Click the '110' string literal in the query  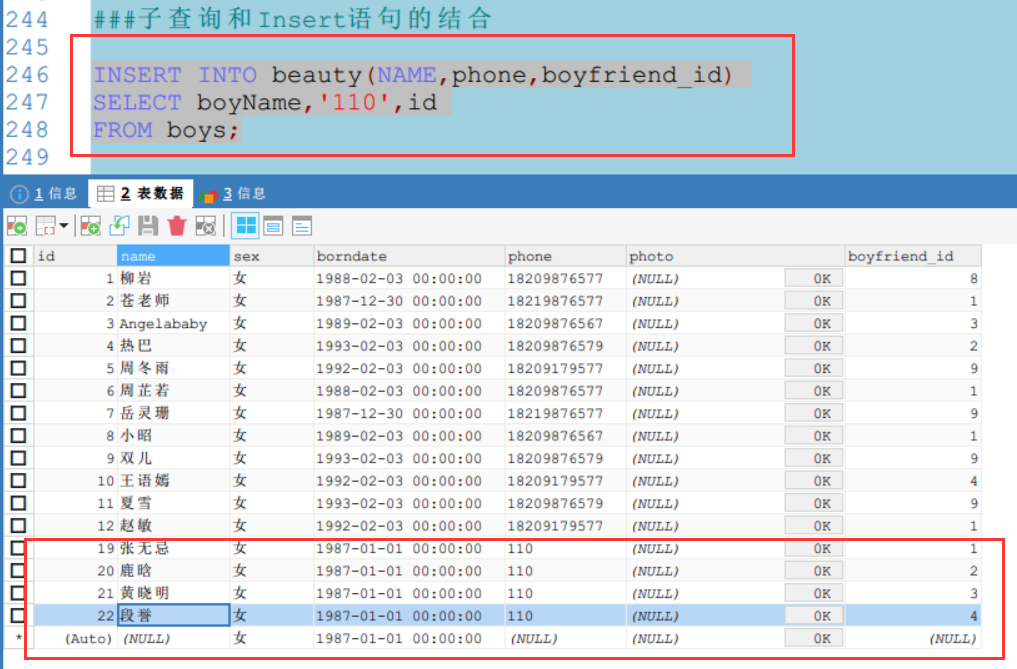(x=355, y=103)
